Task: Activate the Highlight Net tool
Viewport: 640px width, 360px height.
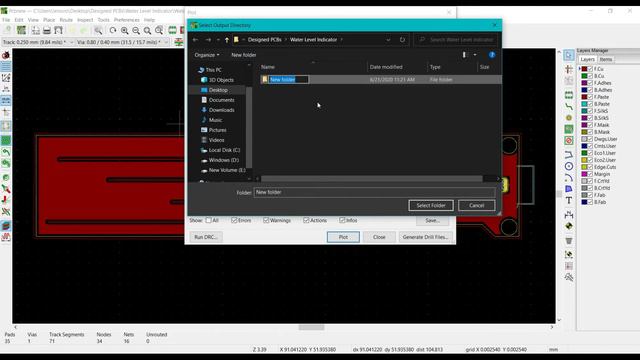Action: coord(569,69)
